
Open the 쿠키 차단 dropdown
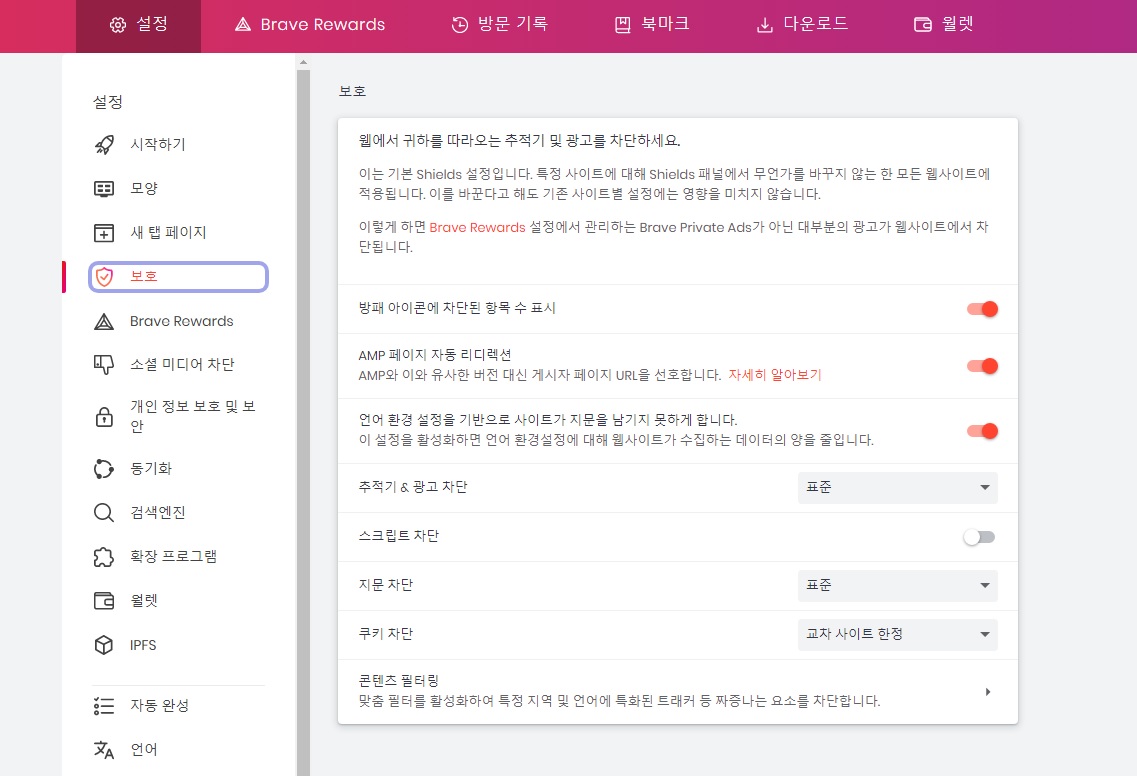tap(898, 635)
